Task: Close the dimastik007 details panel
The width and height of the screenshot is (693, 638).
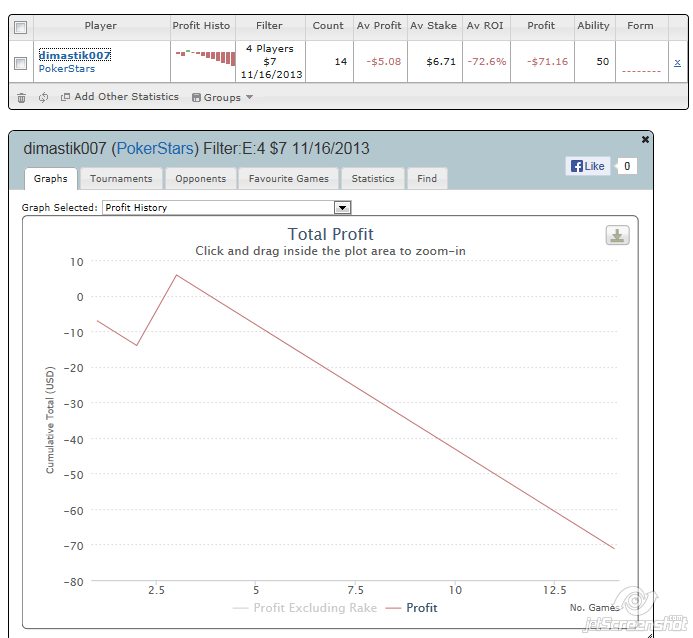Action: click(645, 140)
